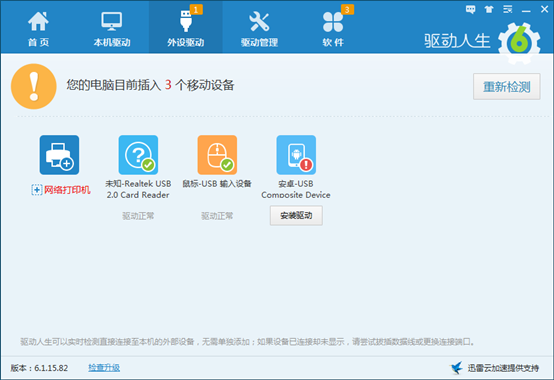Viewport: 554px width, 380px height.
Task: Click the 安装驱动 button
Action: point(296,215)
